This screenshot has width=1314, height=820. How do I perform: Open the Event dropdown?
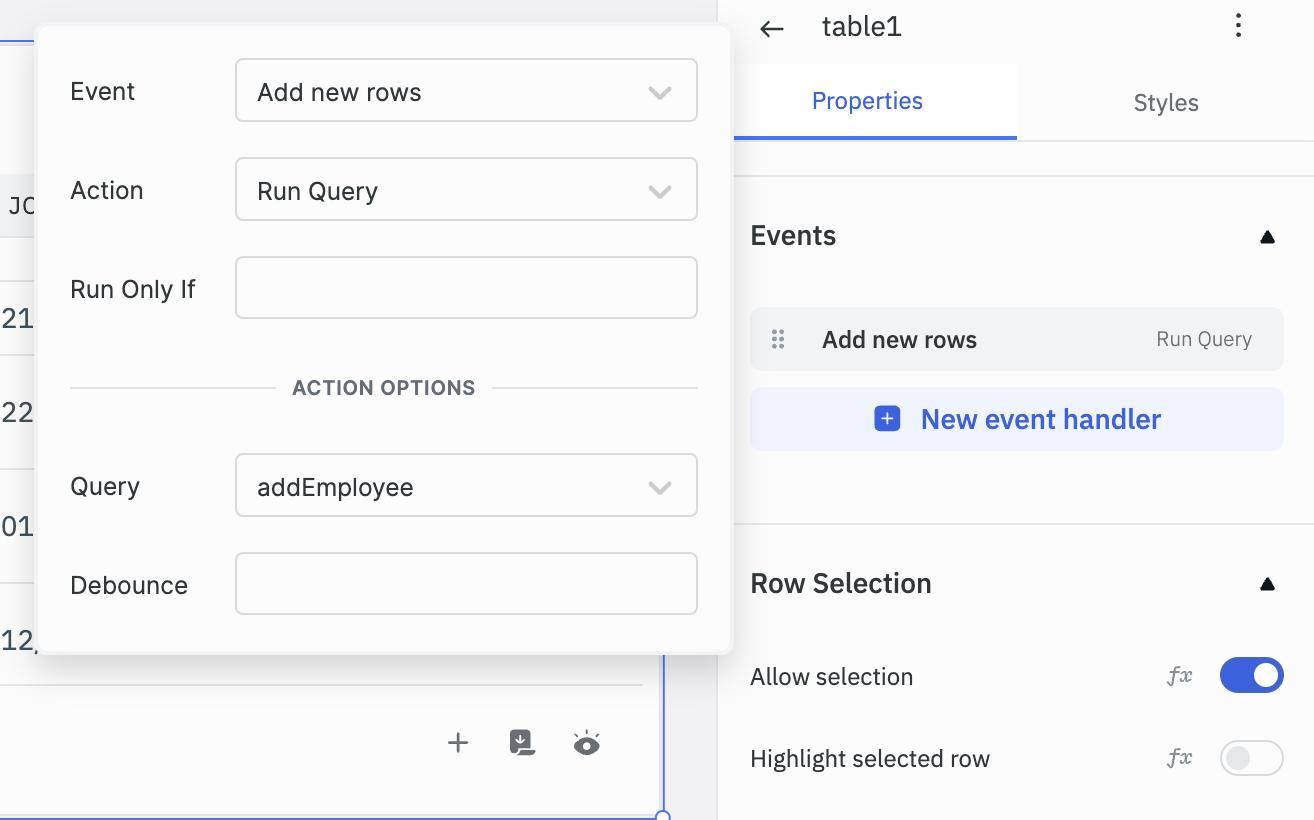pos(465,91)
